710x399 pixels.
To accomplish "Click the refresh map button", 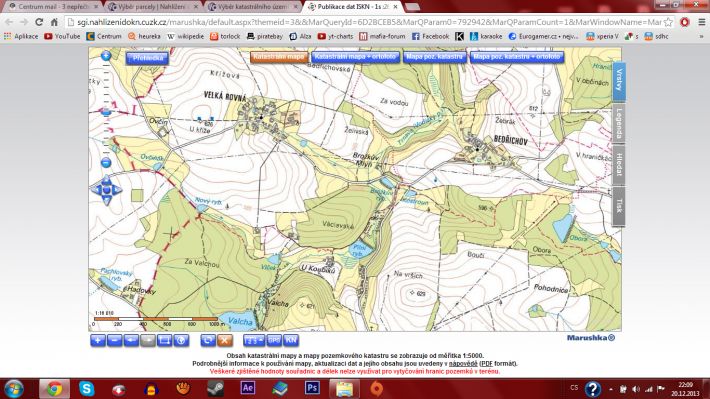I will pos(208,340).
